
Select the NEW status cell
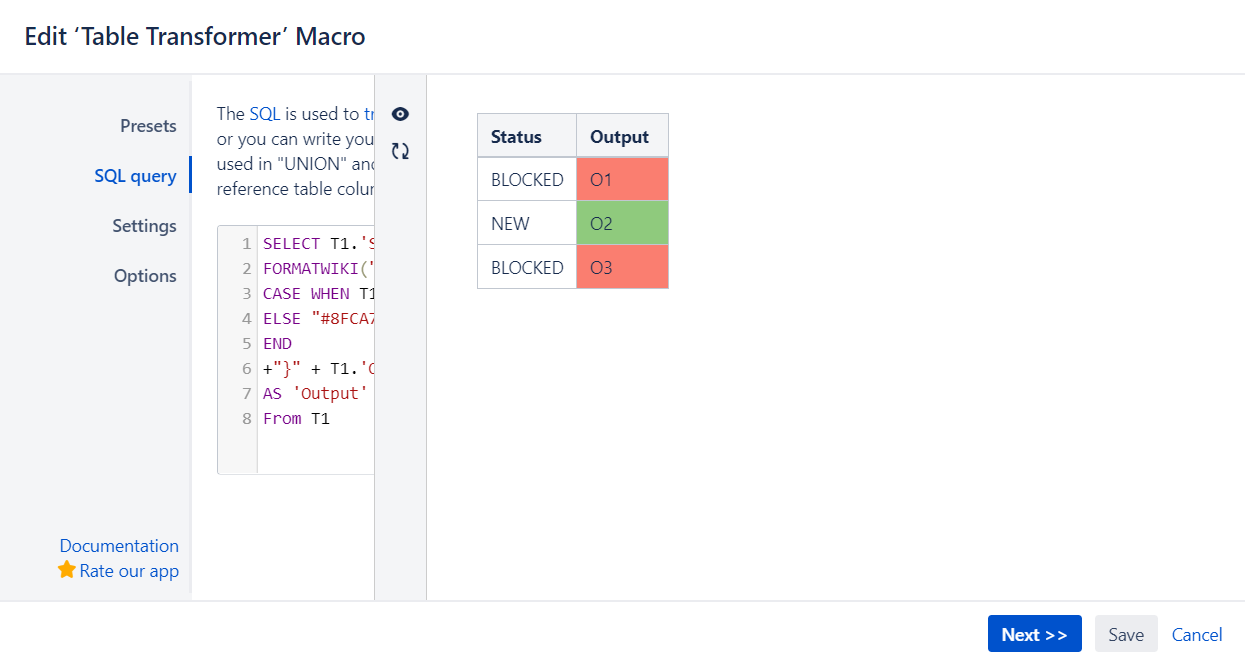click(x=526, y=224)
